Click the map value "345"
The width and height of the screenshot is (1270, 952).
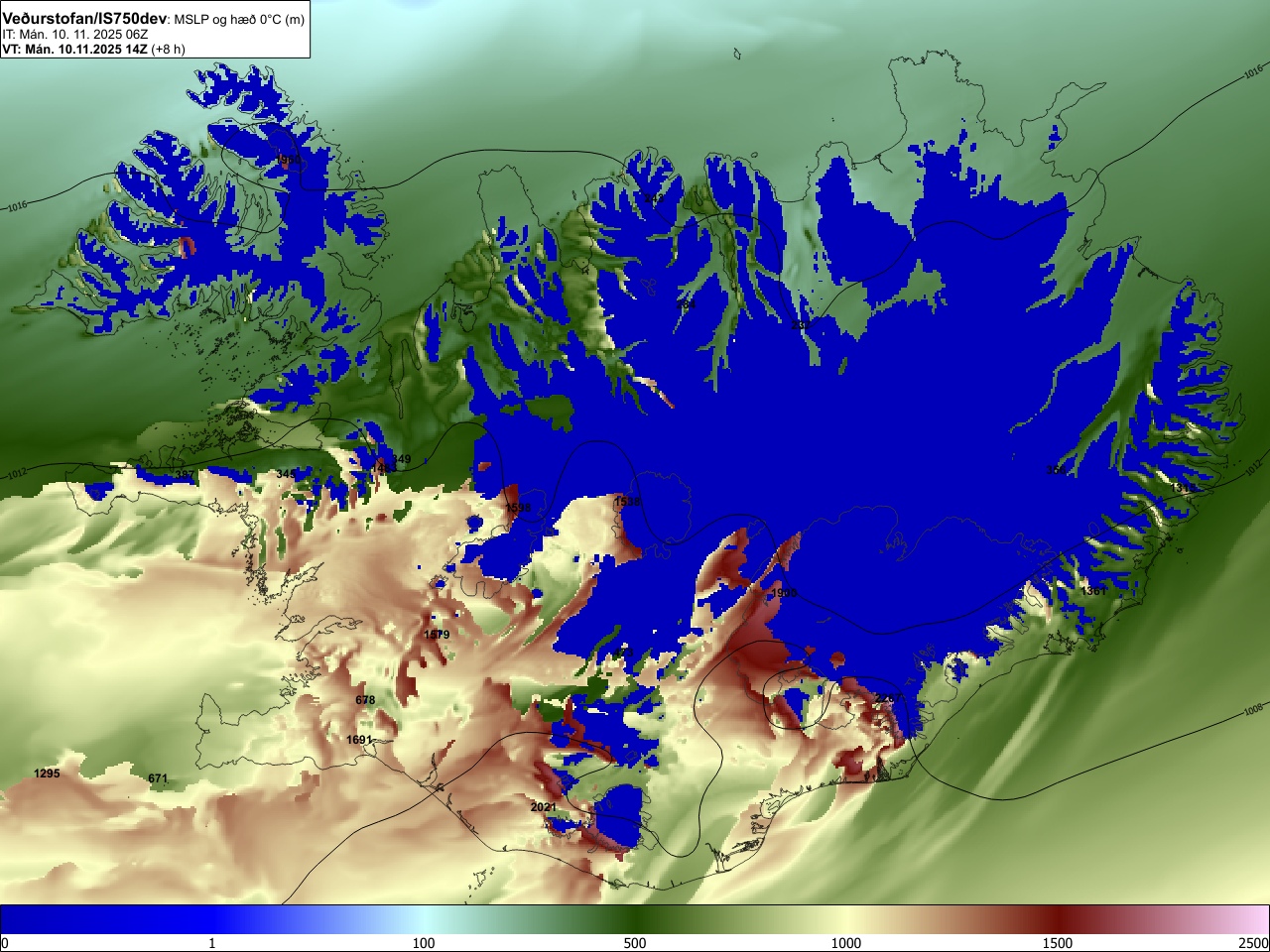tap(286, 474)
